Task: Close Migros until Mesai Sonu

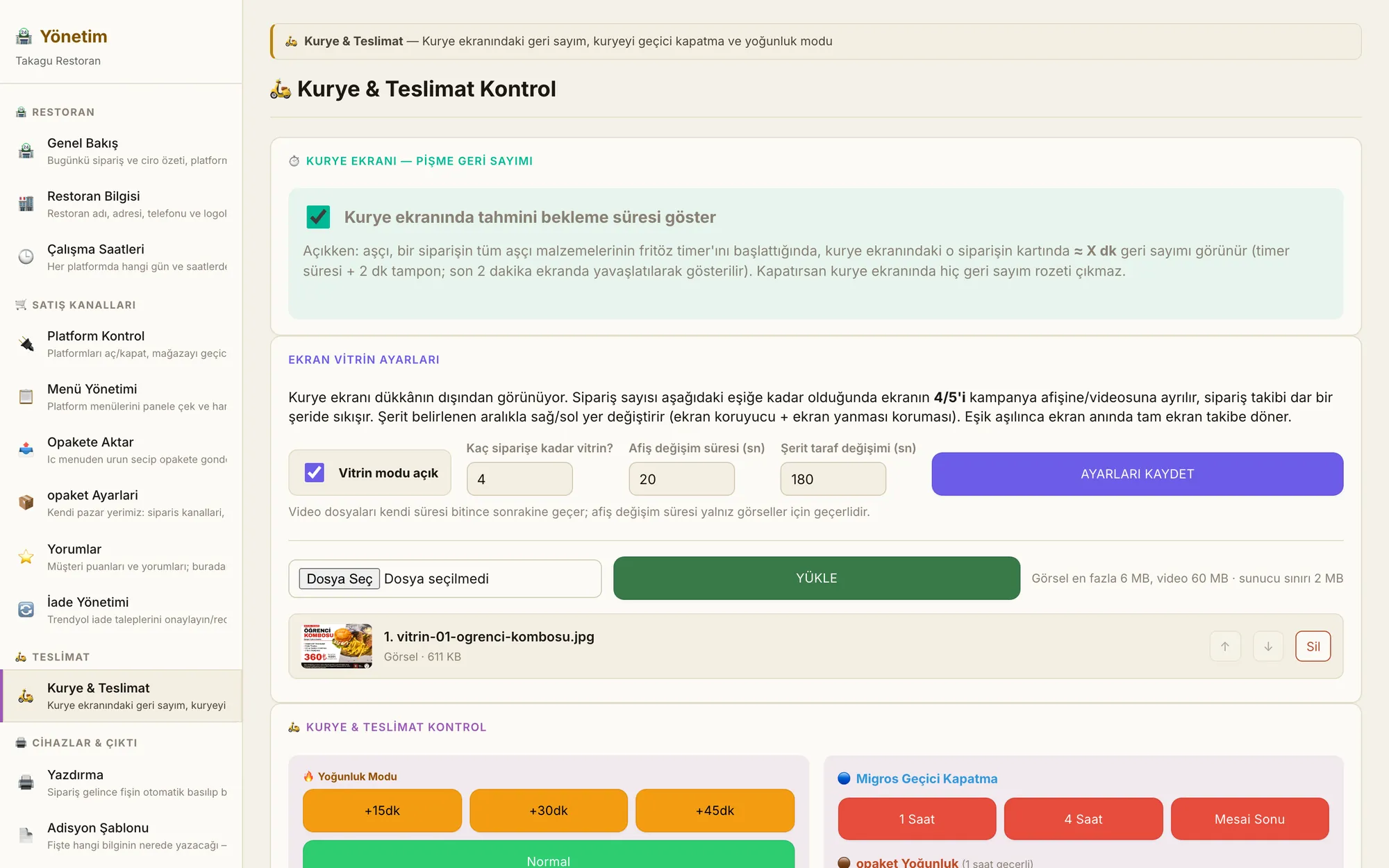Action: pos(1249,819)
